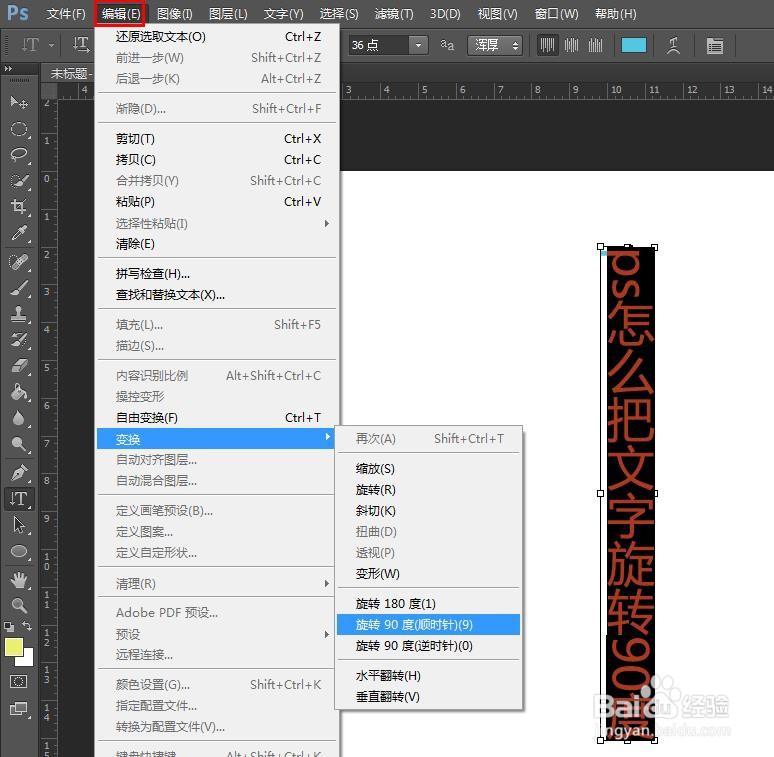Select the Eyedropper tool
774x757 pixels.
(x=19, y=232)
